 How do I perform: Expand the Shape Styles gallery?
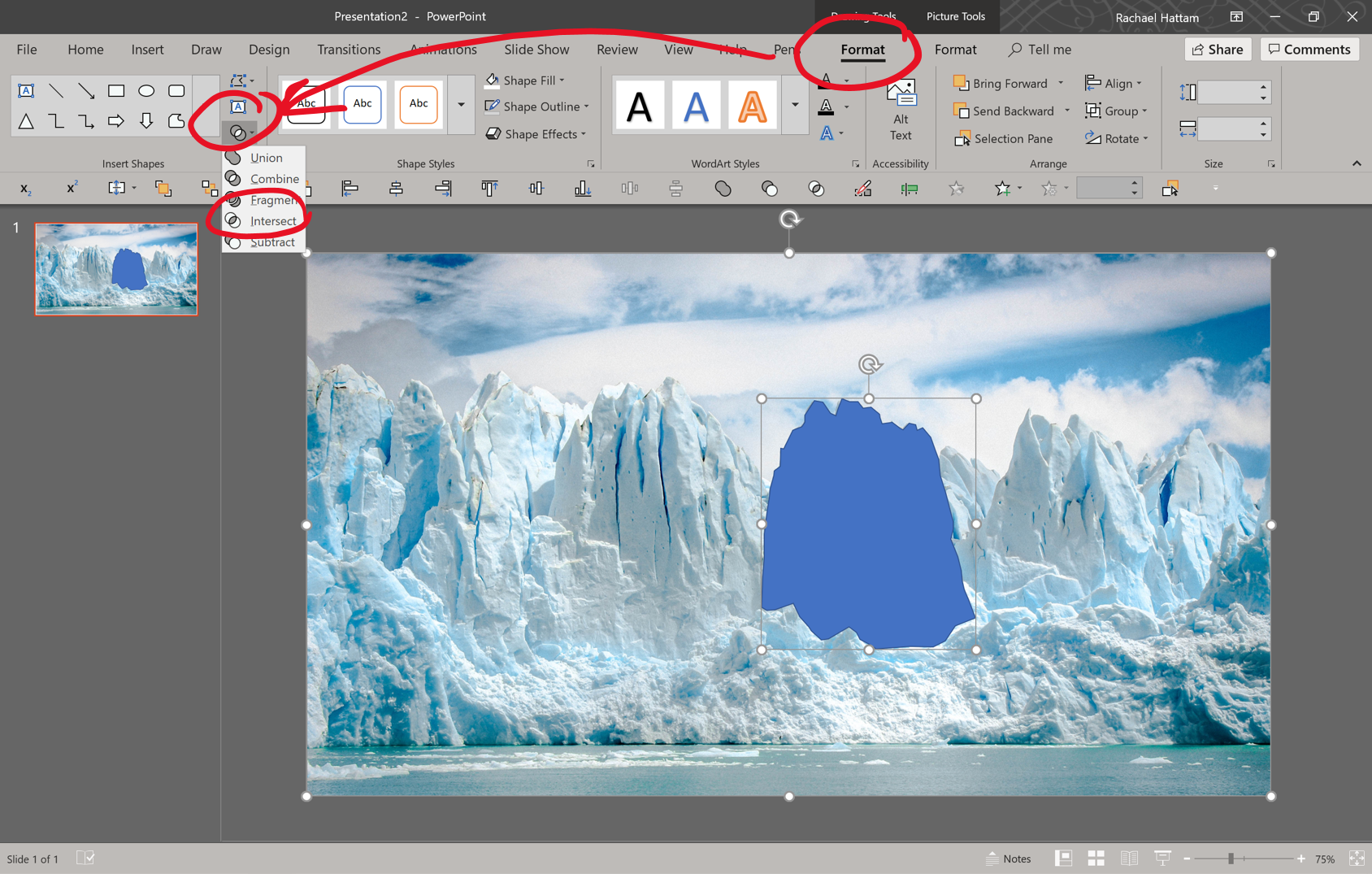pyautogui.click(x=461, y=105)
